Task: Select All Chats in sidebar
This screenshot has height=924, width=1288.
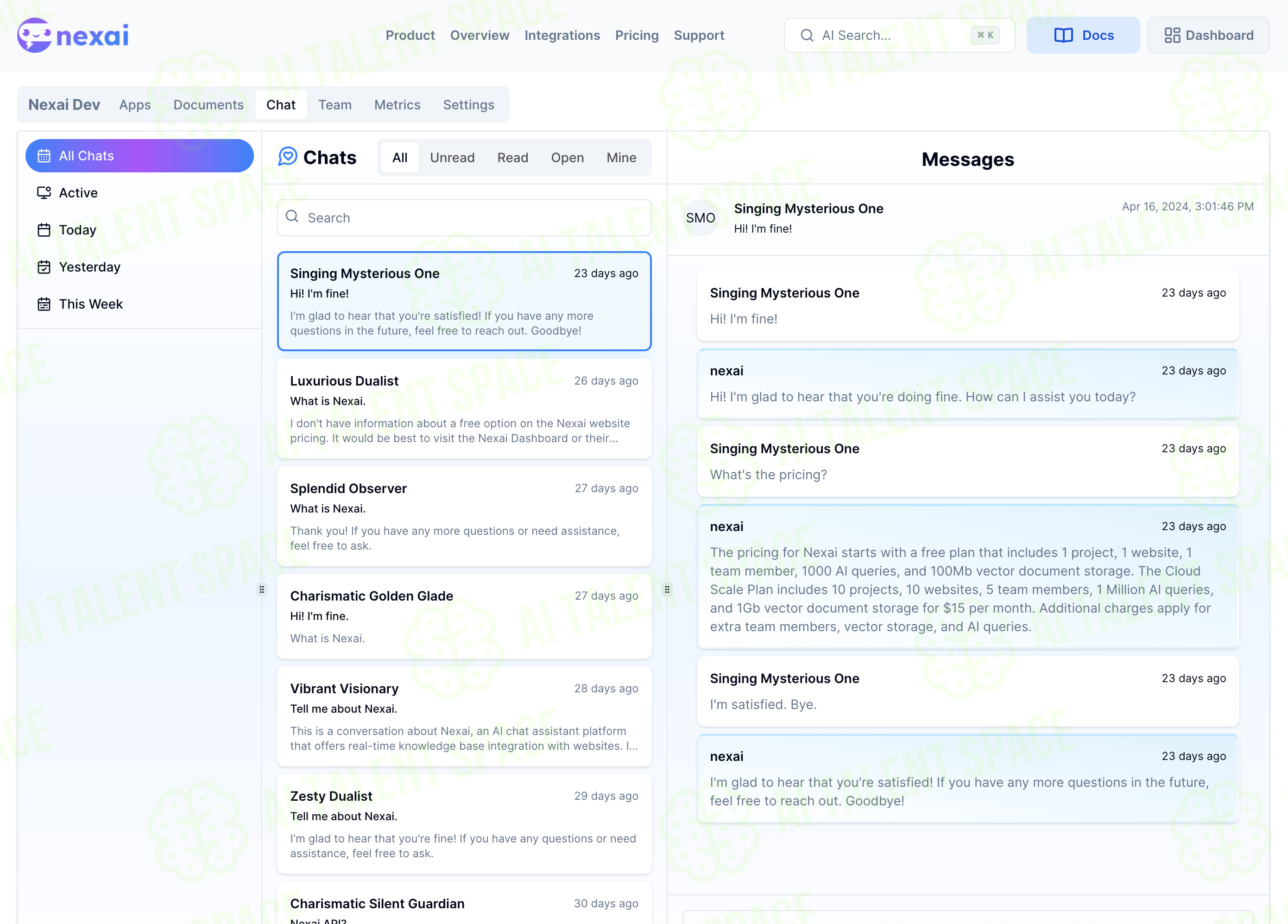Action: click(x=139, y=156)
